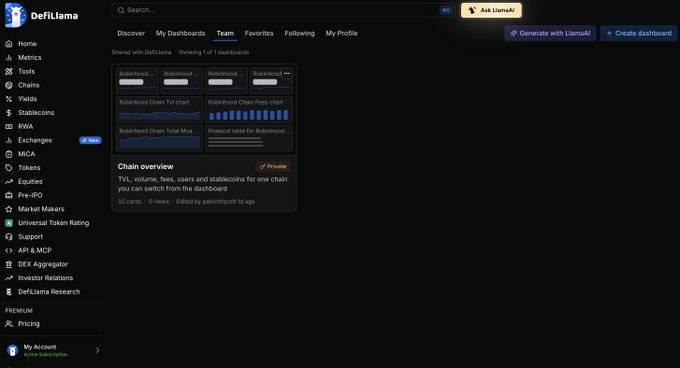Viewport: 680px width, 368px height.
Task: Switch to the My Dashboards tab
Action: 180,33
